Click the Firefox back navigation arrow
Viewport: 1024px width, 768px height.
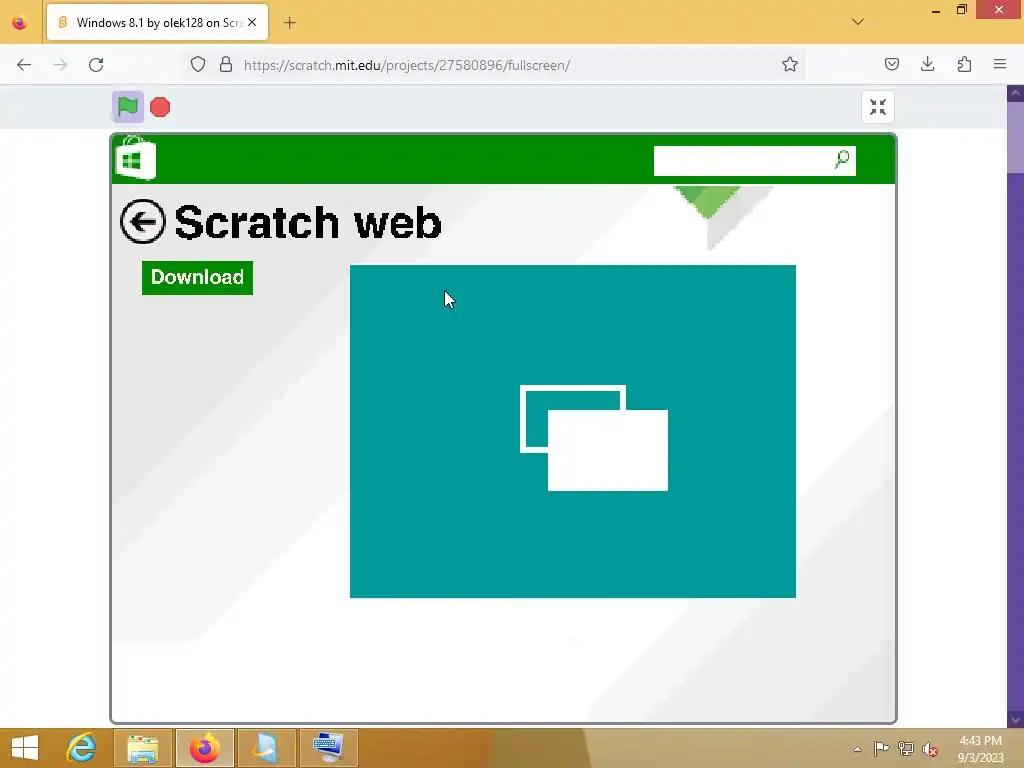pos(24,65)
